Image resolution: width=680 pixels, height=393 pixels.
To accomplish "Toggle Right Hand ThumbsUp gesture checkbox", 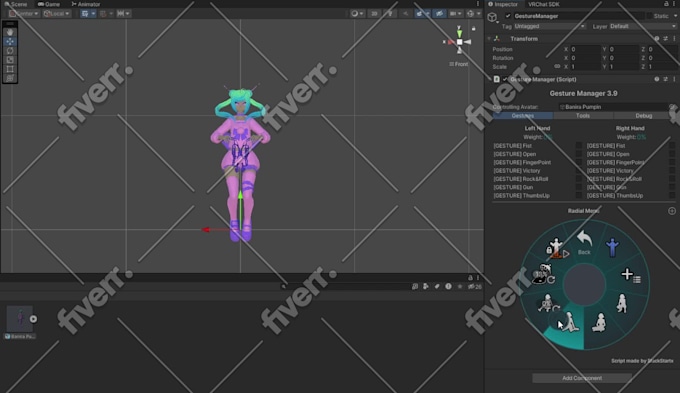I will coord(672,195).
